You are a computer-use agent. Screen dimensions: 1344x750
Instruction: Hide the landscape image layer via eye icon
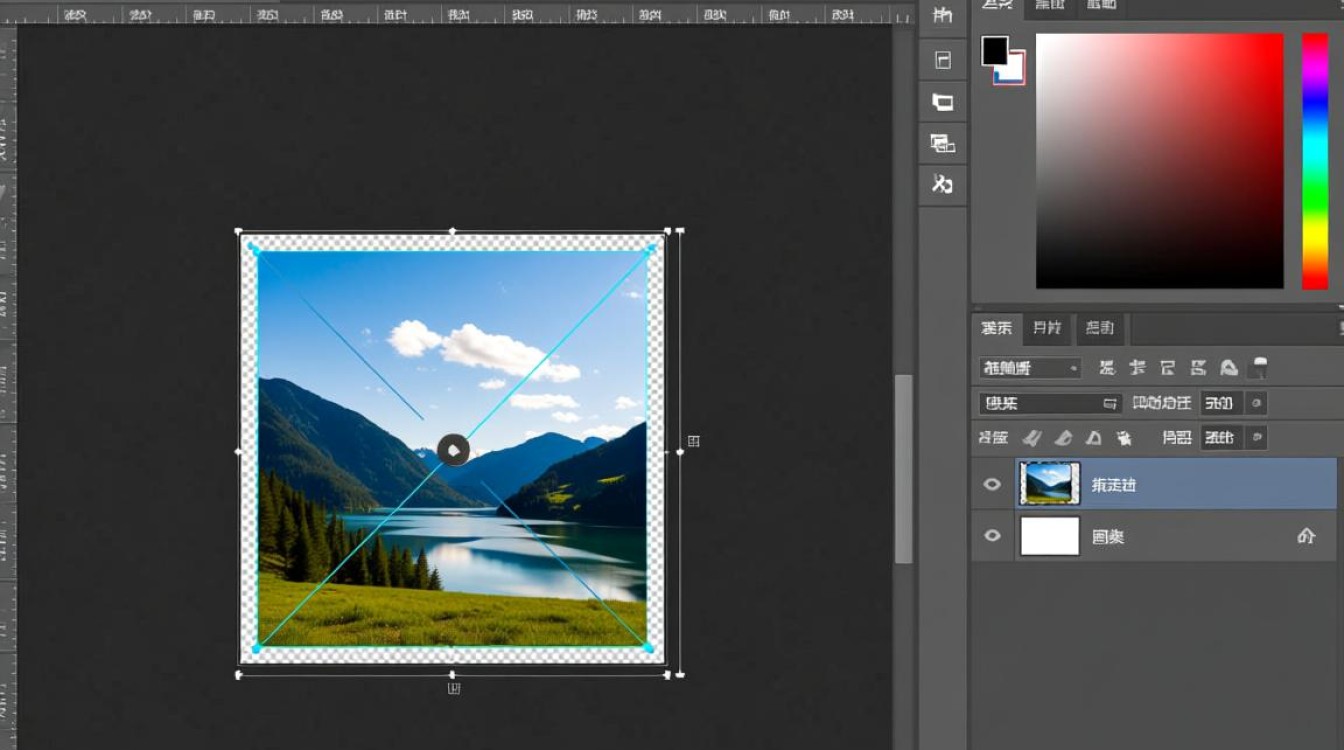tap(992, 484)
